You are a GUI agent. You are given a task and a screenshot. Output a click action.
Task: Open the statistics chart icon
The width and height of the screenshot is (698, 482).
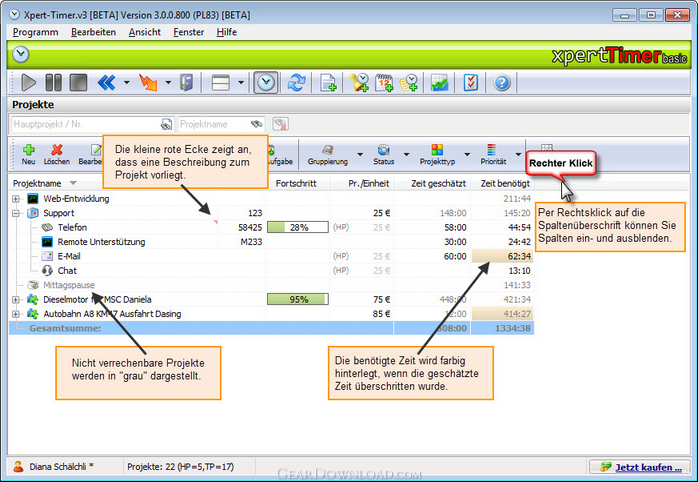tap(439, 83)
